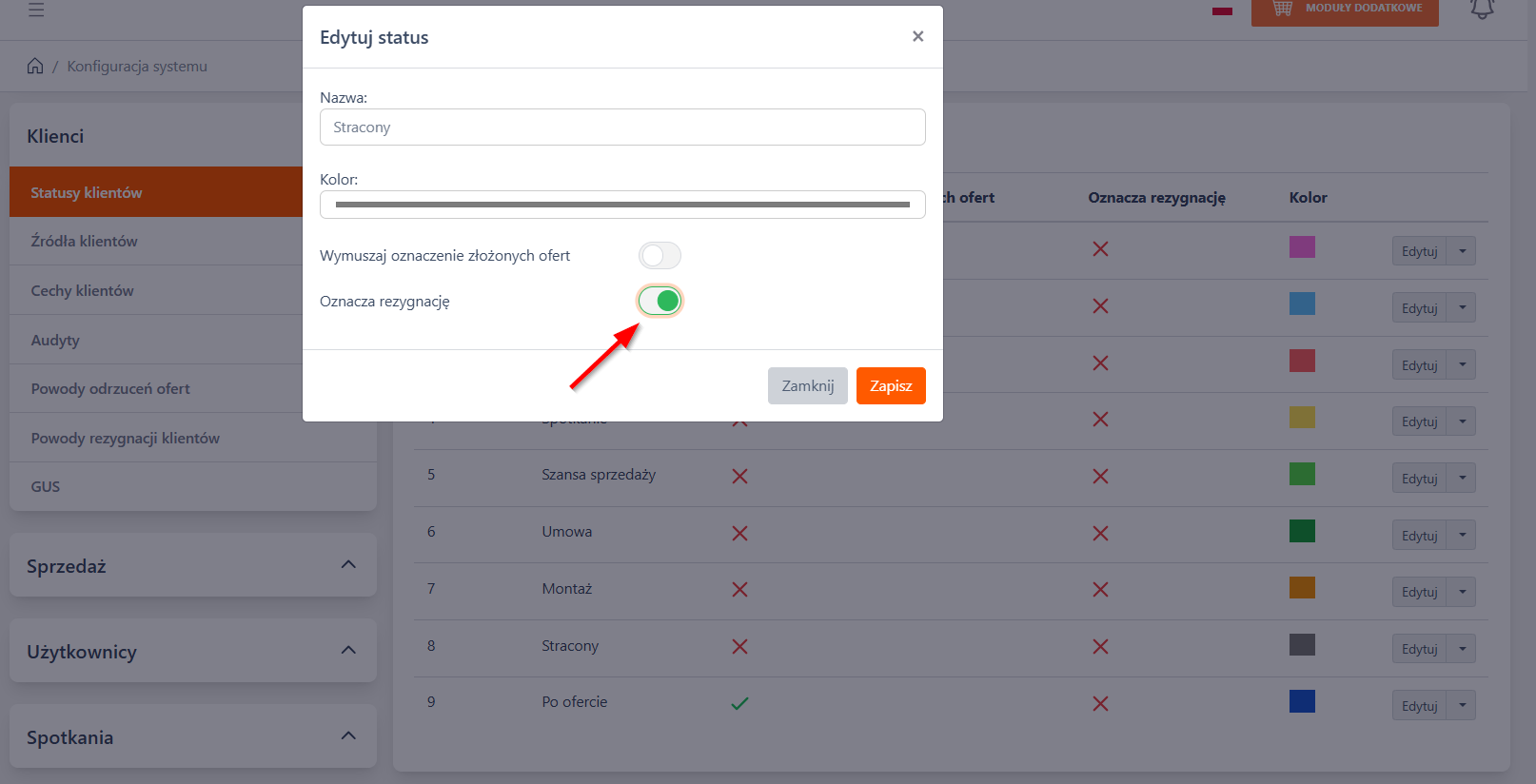This screenshot has height=784, width=1536.
Task: Expand the Spotkania section
Action: 348,736
